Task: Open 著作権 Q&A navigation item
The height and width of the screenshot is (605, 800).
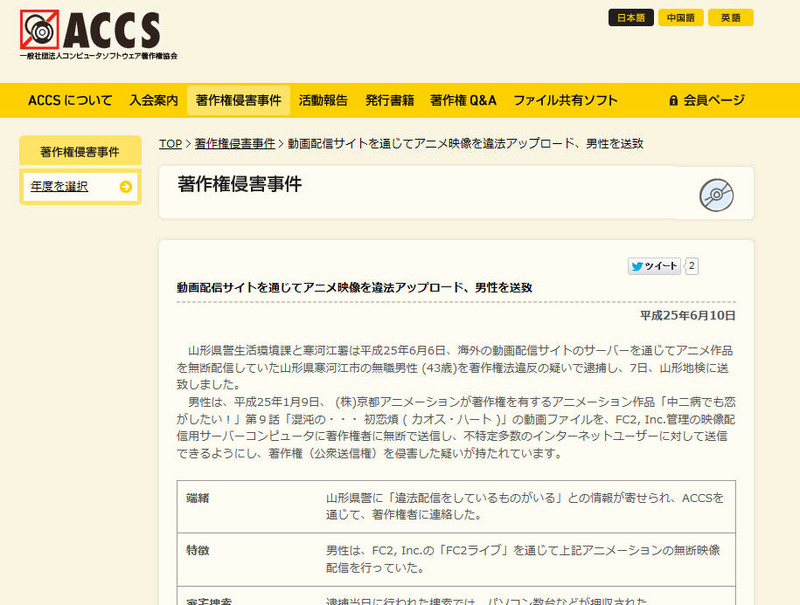Action: pos(463,100)
